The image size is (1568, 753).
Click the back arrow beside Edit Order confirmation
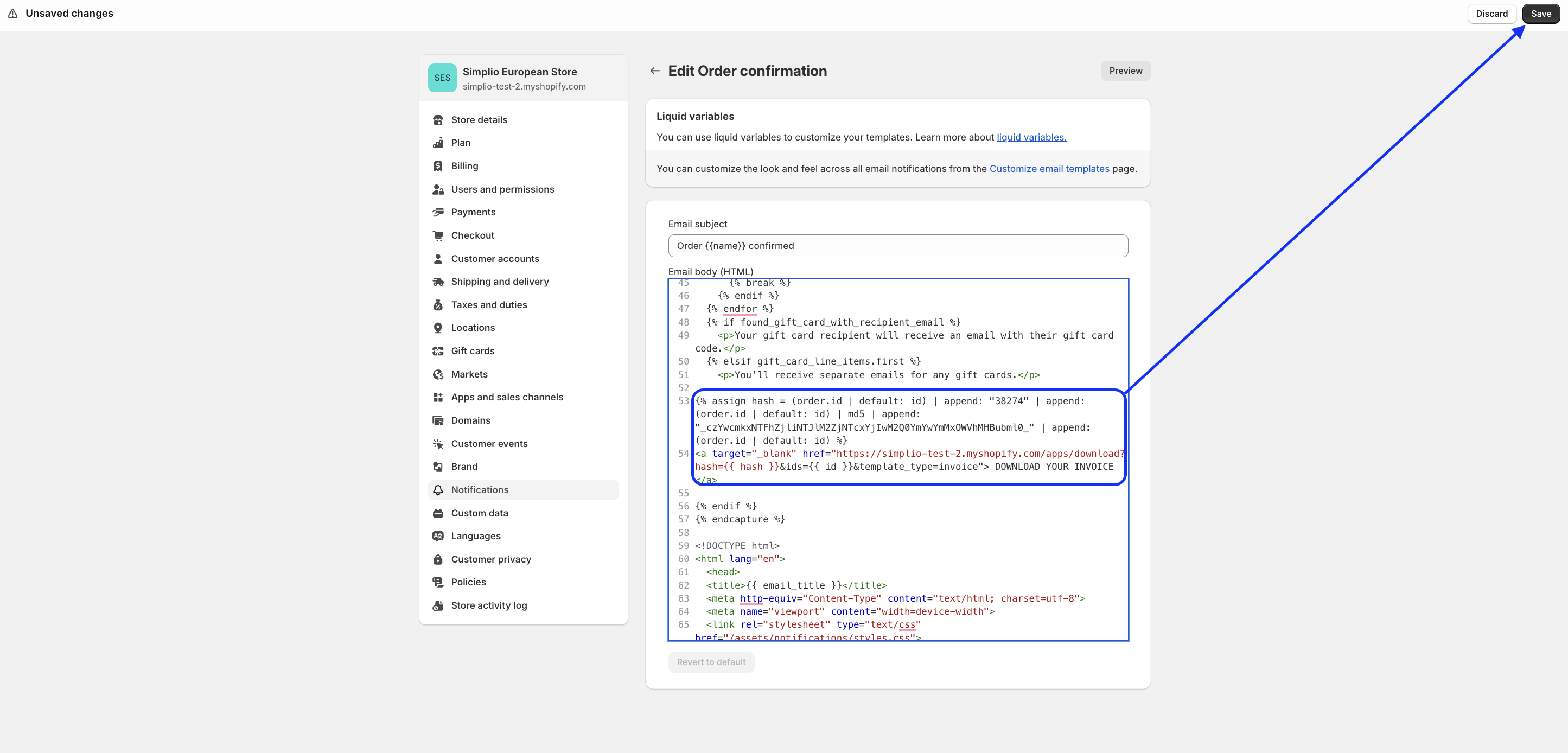click(x=654, y=71)
